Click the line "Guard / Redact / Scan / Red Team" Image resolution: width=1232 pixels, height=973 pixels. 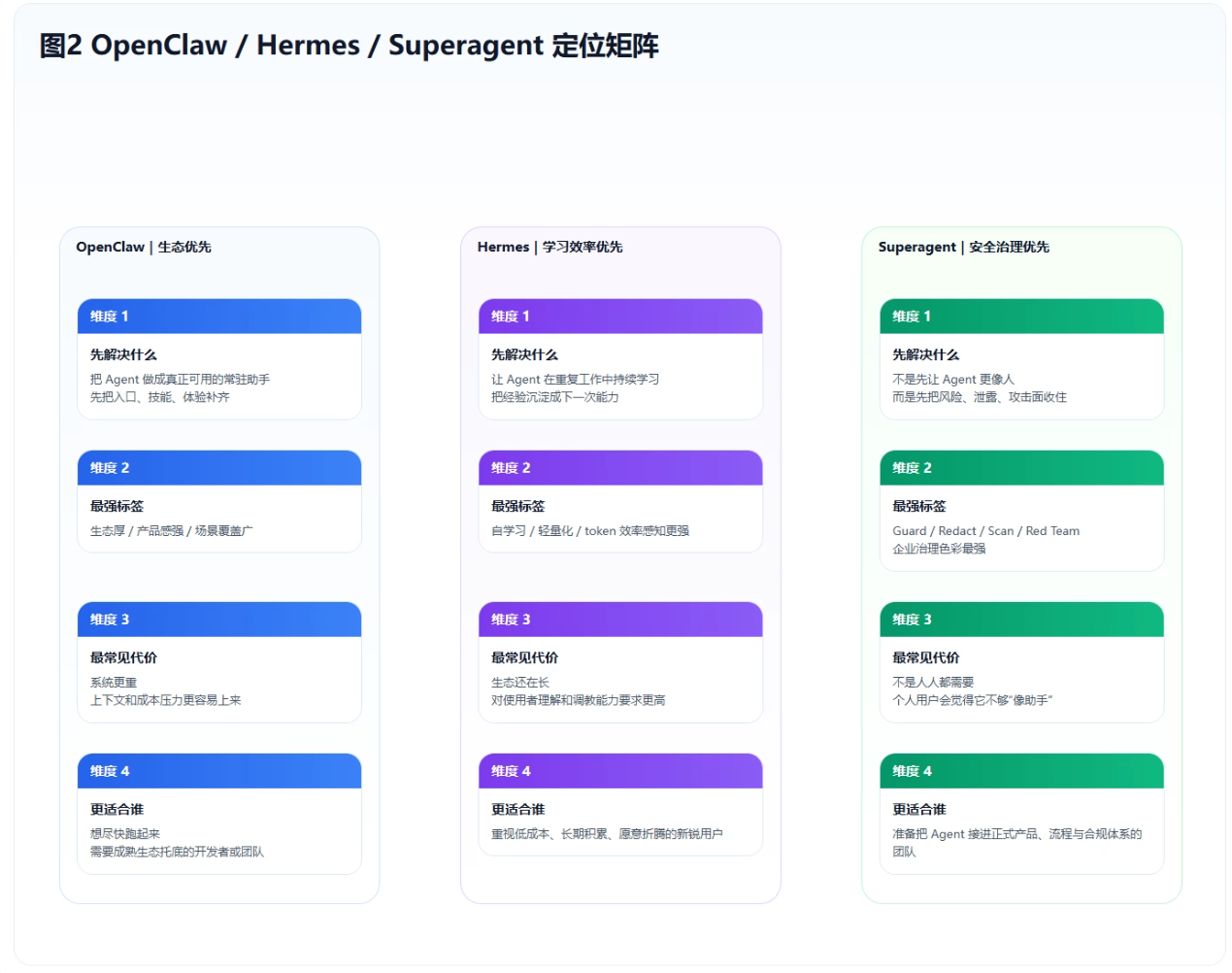[x=985, y=531]
